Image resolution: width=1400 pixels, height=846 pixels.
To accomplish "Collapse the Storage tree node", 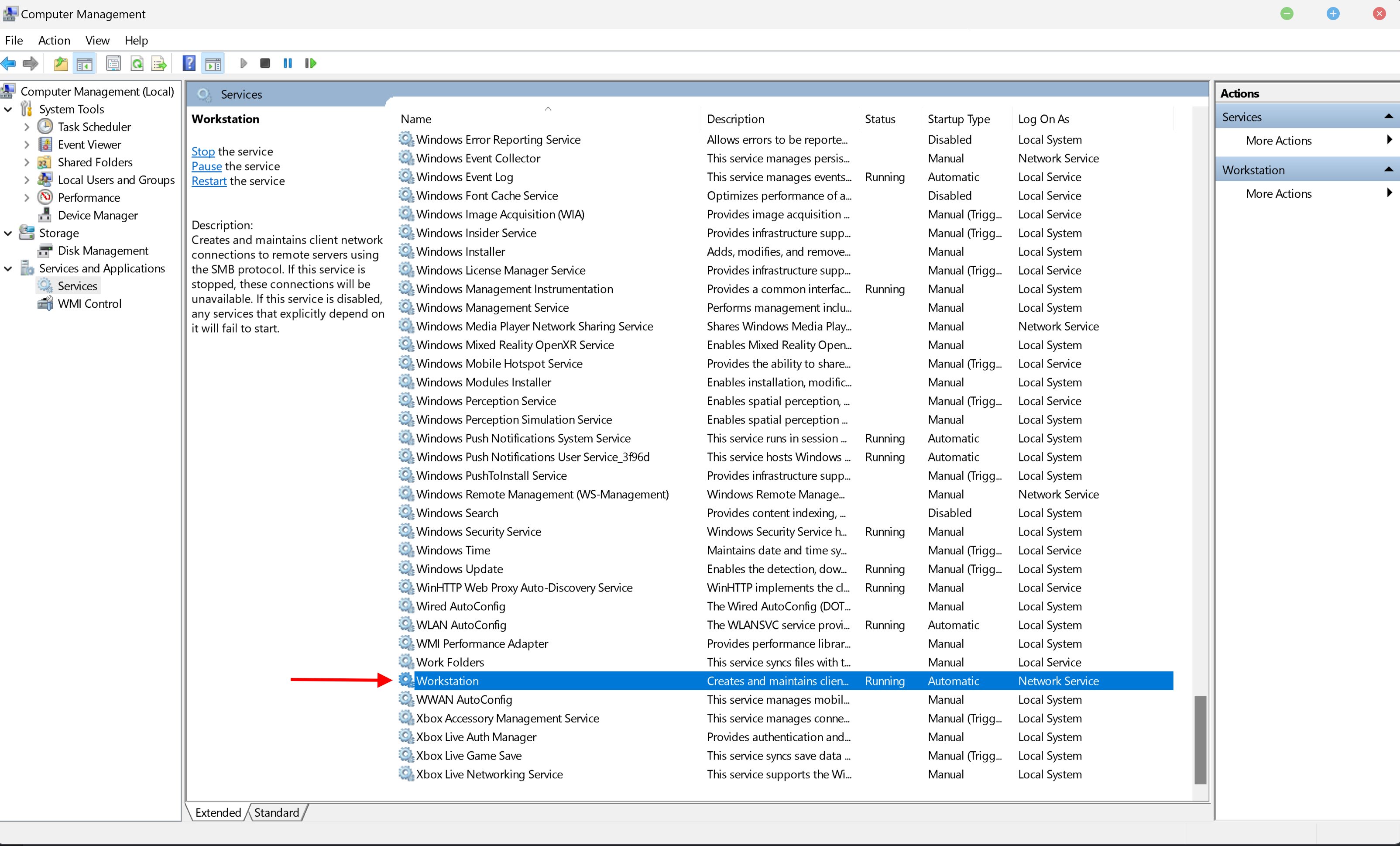I will tap(8, 233).
